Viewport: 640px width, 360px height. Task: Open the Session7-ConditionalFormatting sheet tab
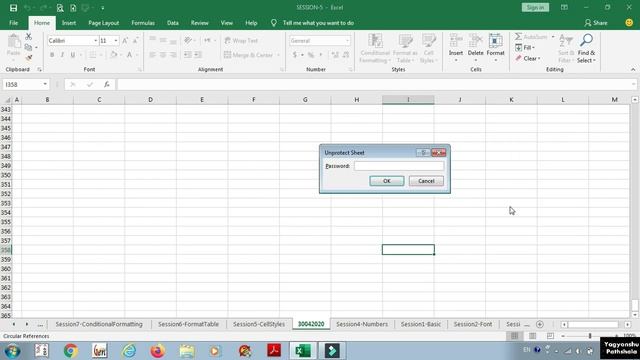[99, 324]
